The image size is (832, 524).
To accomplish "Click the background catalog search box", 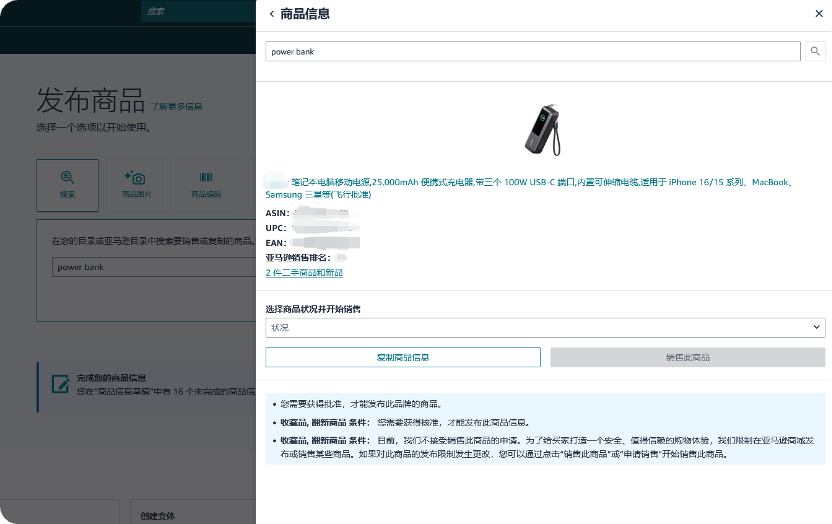I will coord(150,267).
